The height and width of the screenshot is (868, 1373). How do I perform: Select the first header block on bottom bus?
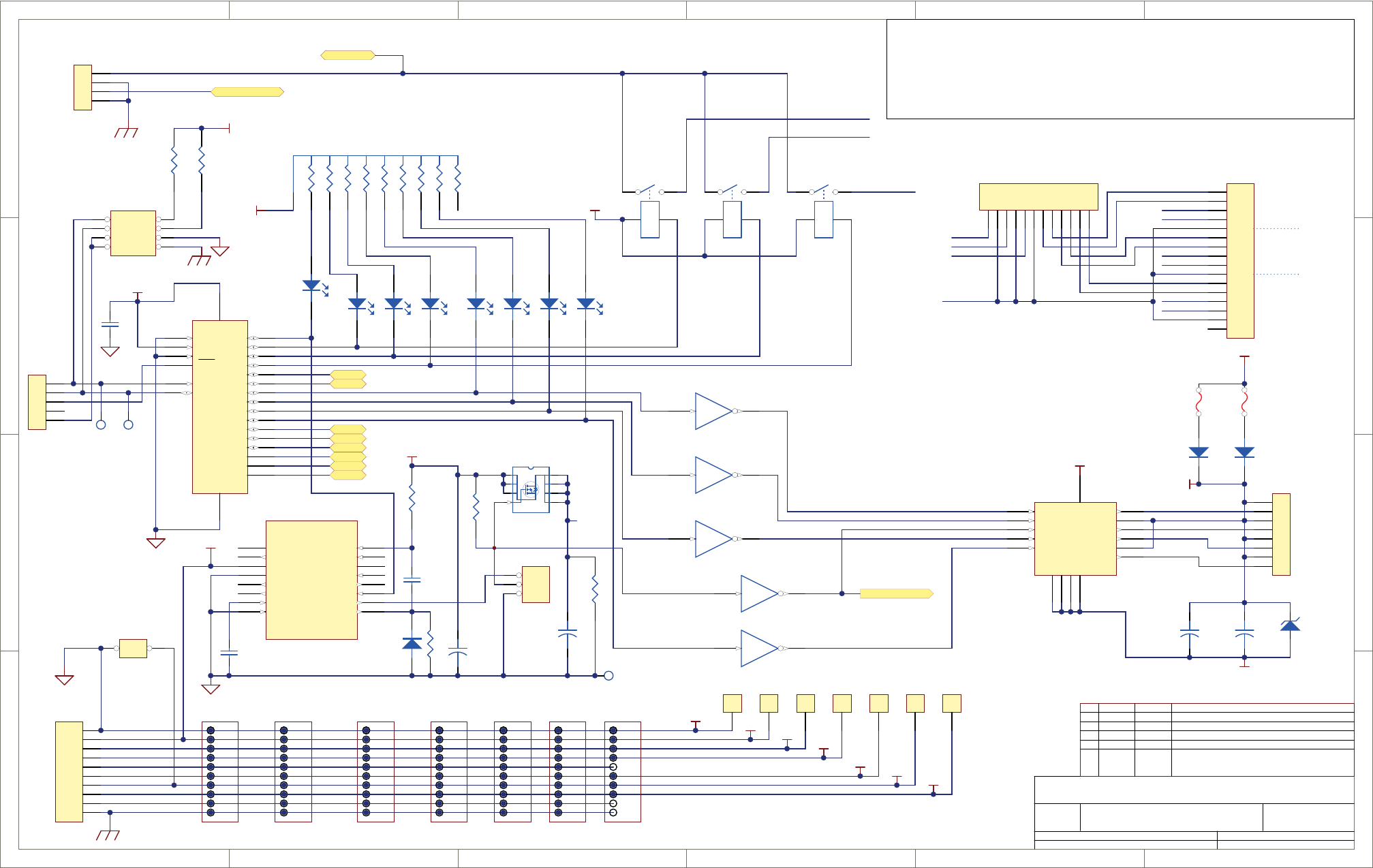coord(219,771)
